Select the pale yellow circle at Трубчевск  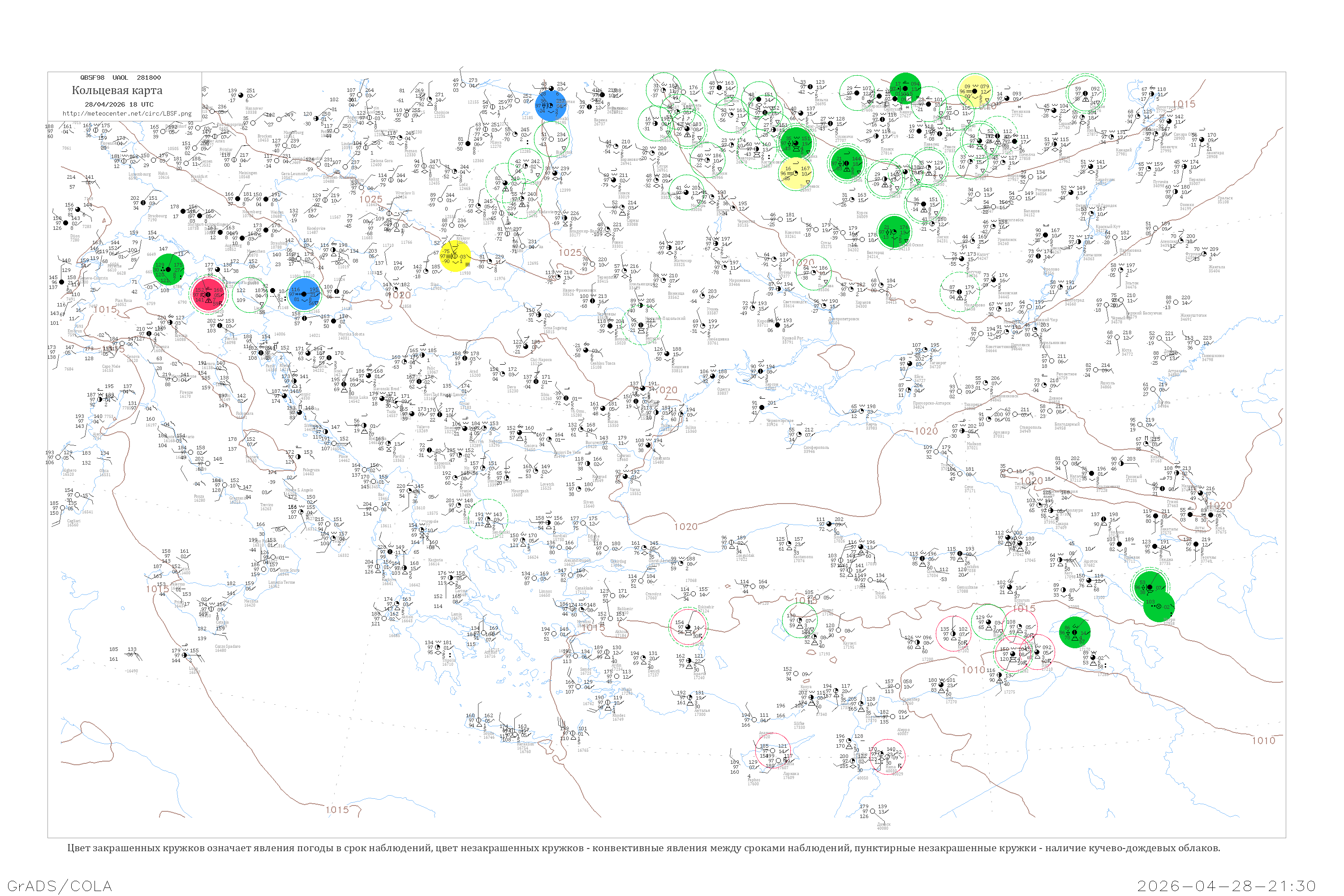click(x=796, y=172)
